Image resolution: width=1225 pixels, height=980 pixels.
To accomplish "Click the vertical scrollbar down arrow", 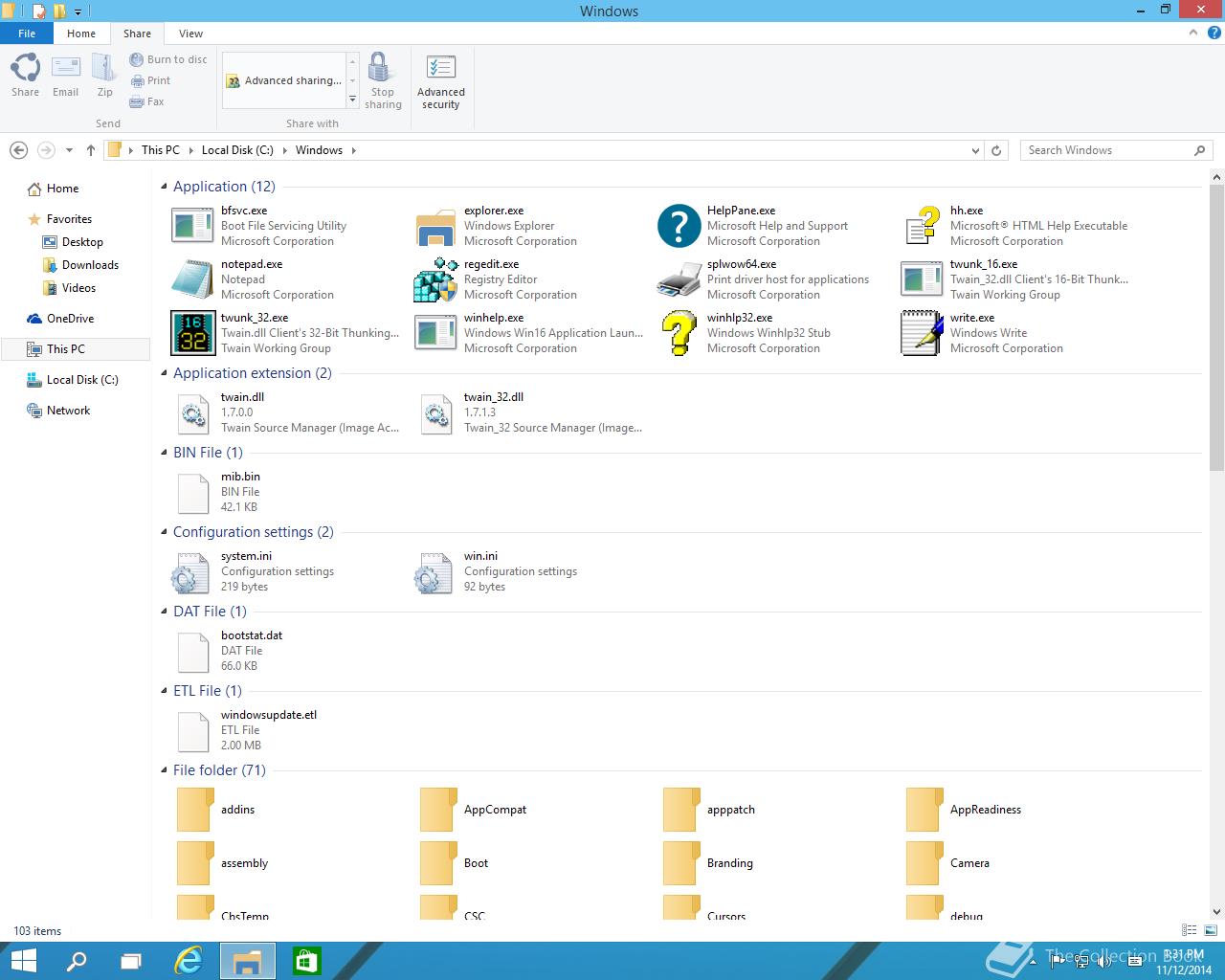I will pos(1217,912).
